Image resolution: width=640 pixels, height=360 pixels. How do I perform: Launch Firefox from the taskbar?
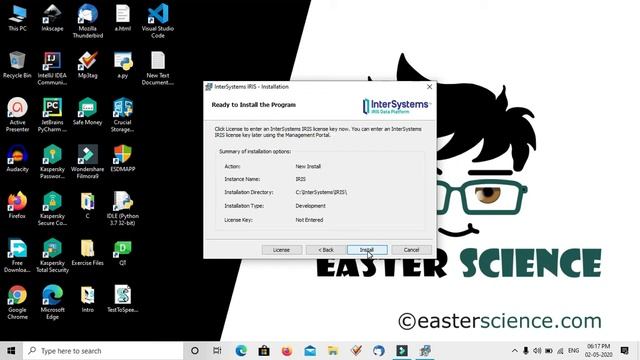pyautogui.click(x=287, y=351)
